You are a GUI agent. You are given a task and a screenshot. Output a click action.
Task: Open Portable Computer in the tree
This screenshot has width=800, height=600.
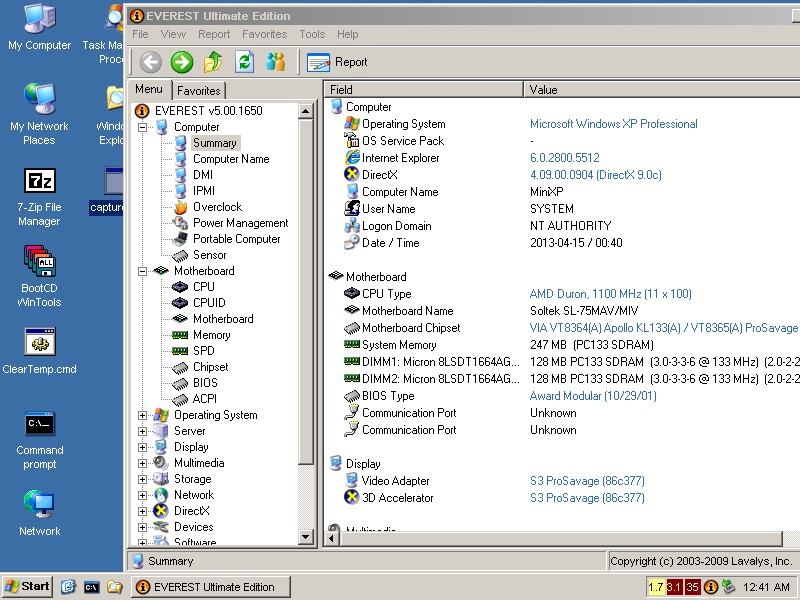coord(237,239)
